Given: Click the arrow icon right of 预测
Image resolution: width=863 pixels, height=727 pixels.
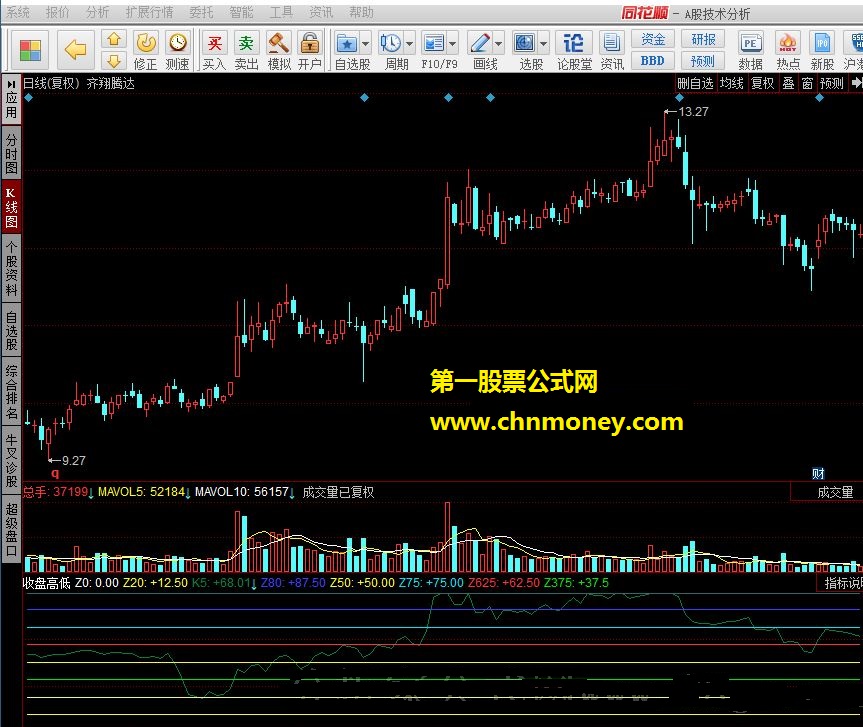Looking at the screenshot, I should 856,83.
